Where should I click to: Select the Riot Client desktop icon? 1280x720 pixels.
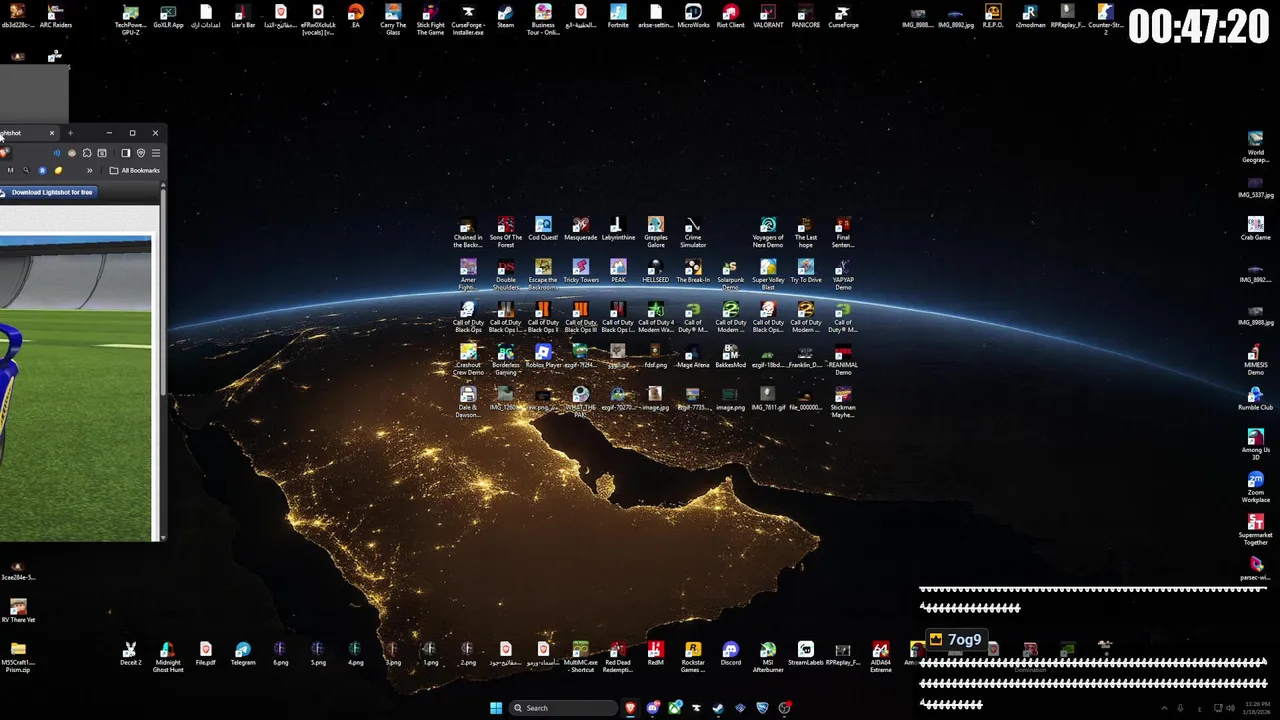731,16
